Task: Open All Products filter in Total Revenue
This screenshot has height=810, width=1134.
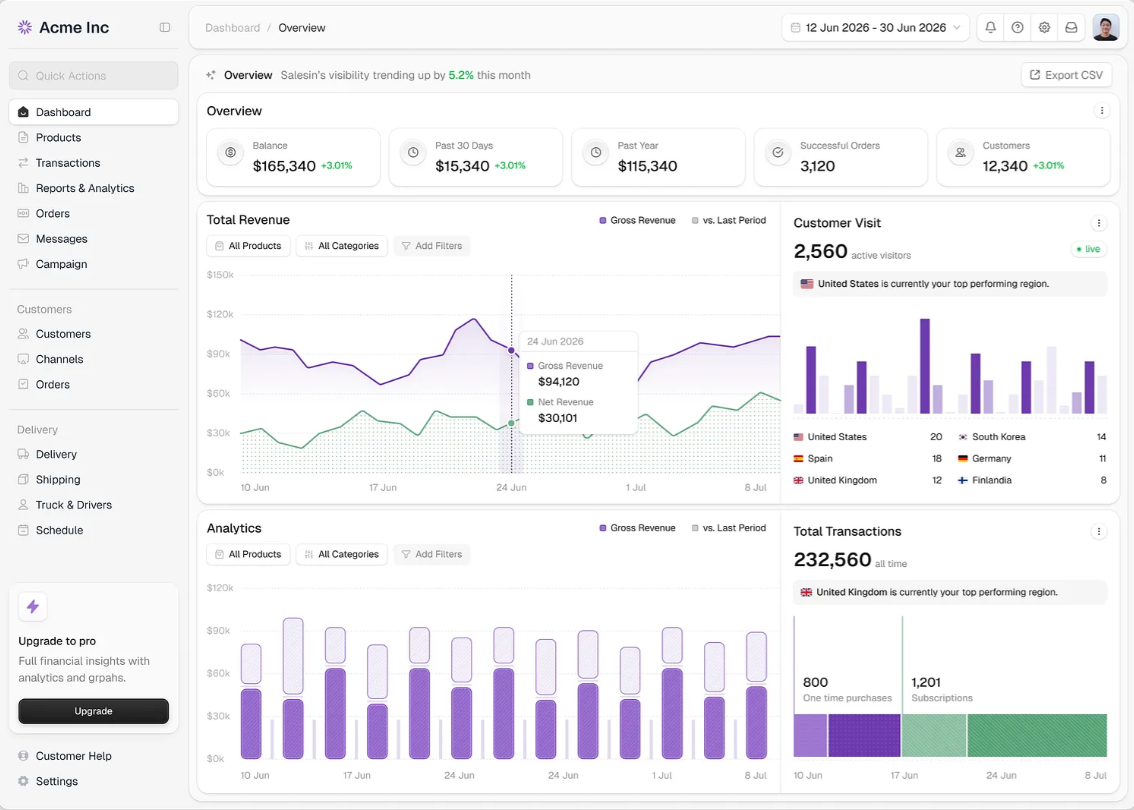Action: pyautogui.click(x=248, y=246)
